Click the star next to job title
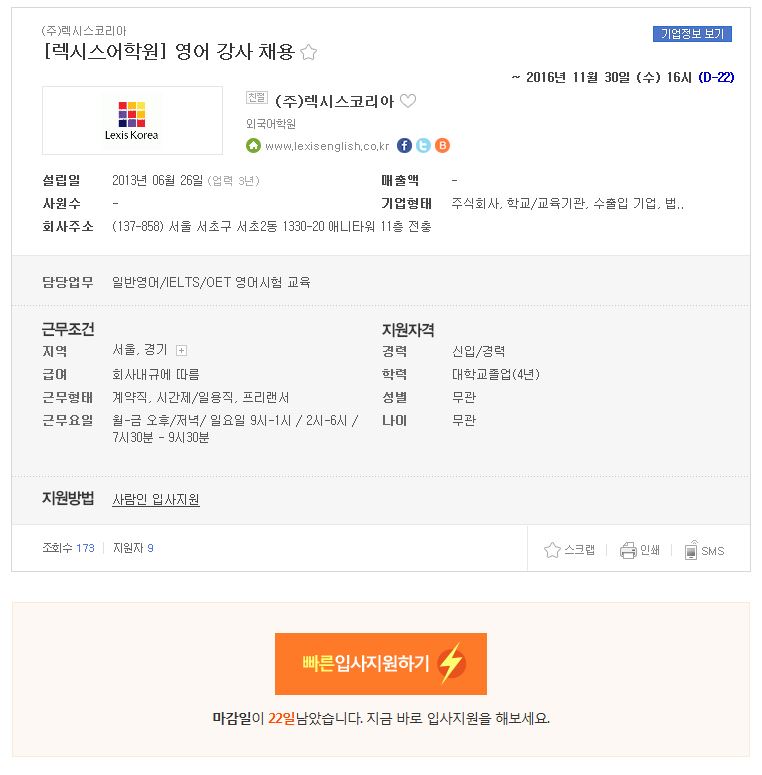Image resolution: width=762 pixels, height=775 pixels. point(308,52)
